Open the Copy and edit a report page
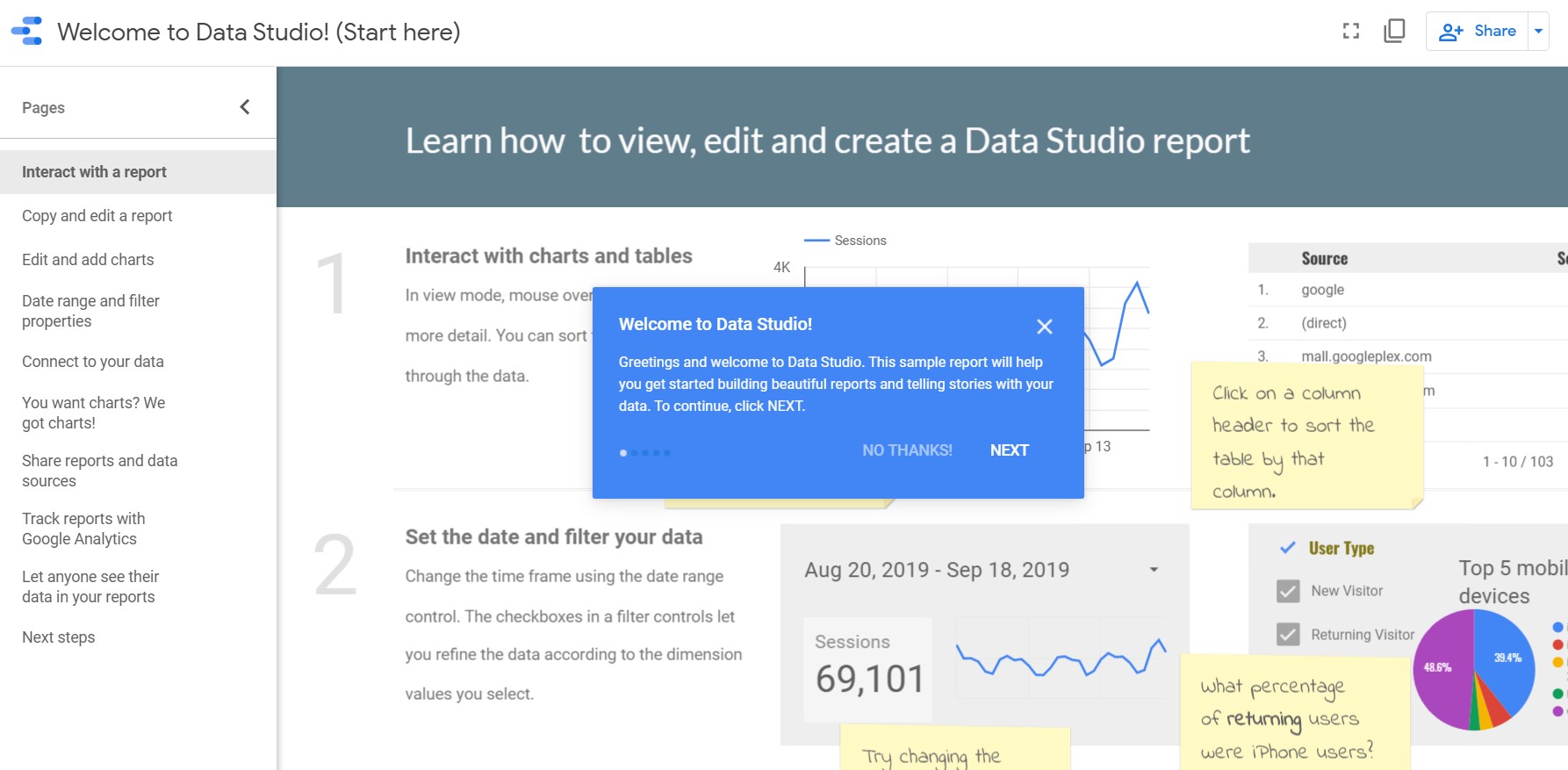 click(x=138, y=216)
